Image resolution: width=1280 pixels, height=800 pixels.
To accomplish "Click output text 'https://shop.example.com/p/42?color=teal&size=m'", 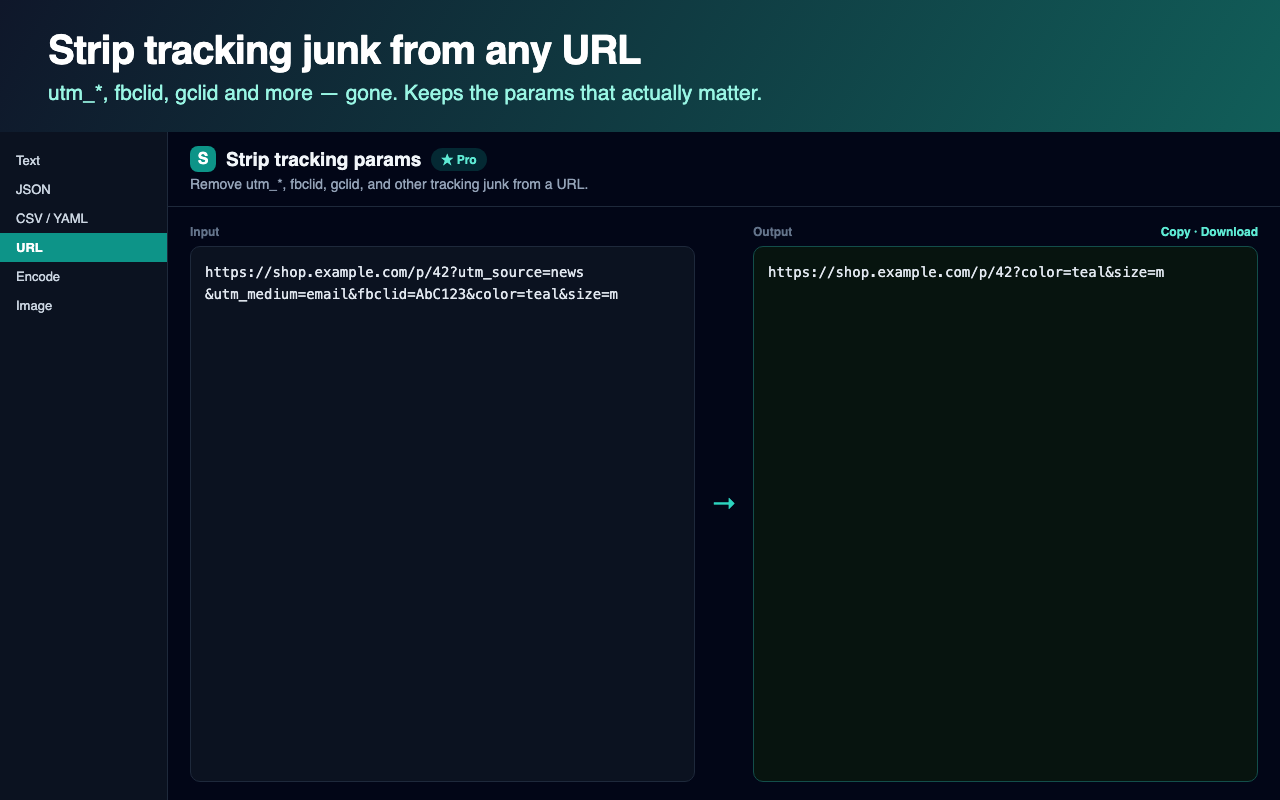I will [x=966, y=272].
